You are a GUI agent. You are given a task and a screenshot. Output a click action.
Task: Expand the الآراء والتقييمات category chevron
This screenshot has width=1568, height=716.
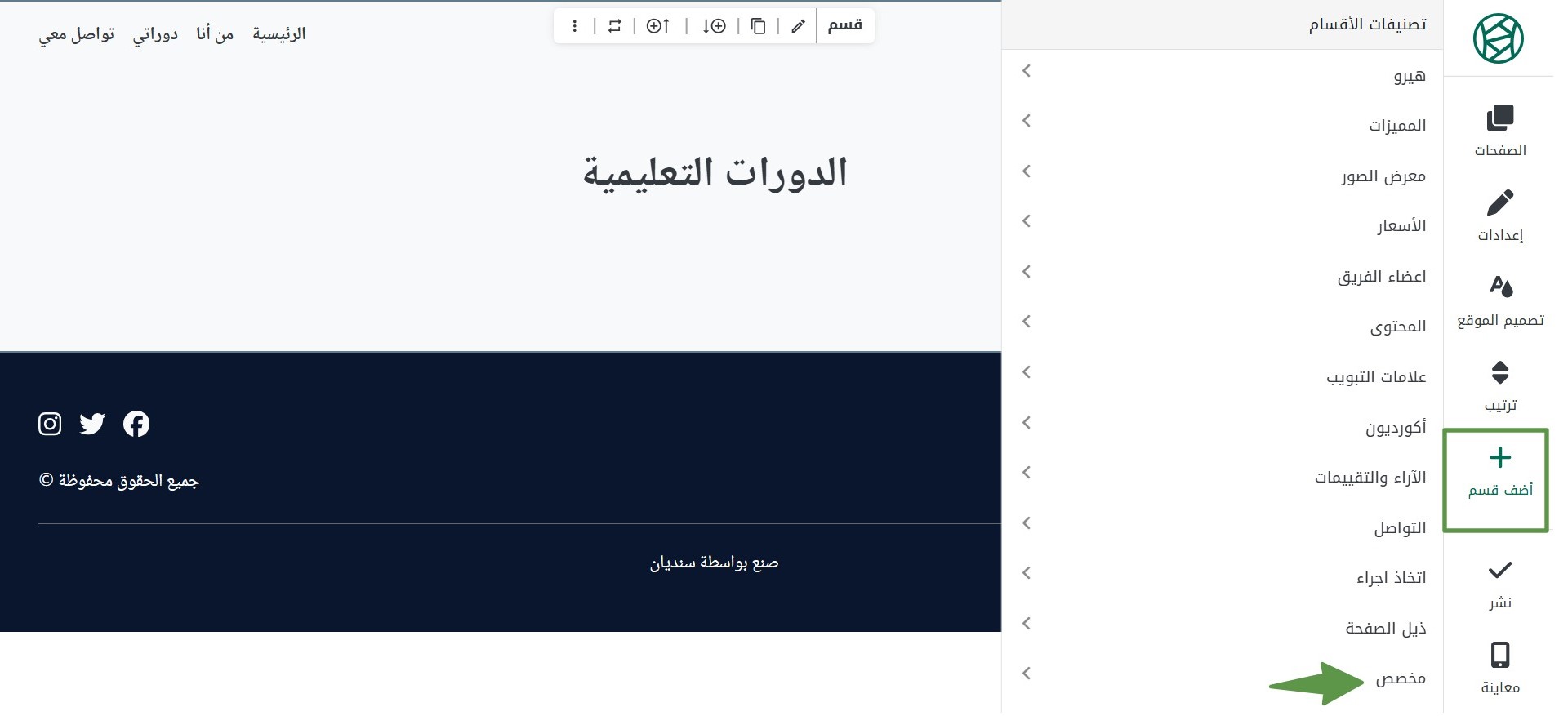[x=1027, y=473]
